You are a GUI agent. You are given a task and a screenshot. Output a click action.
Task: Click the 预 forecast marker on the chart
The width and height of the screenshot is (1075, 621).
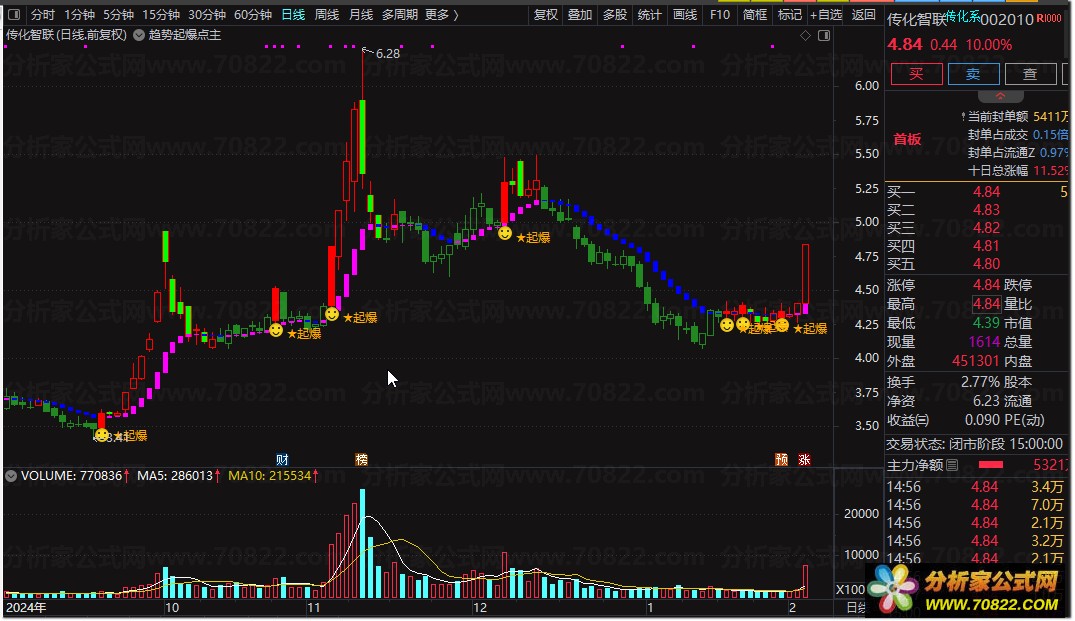coord(782,460)
